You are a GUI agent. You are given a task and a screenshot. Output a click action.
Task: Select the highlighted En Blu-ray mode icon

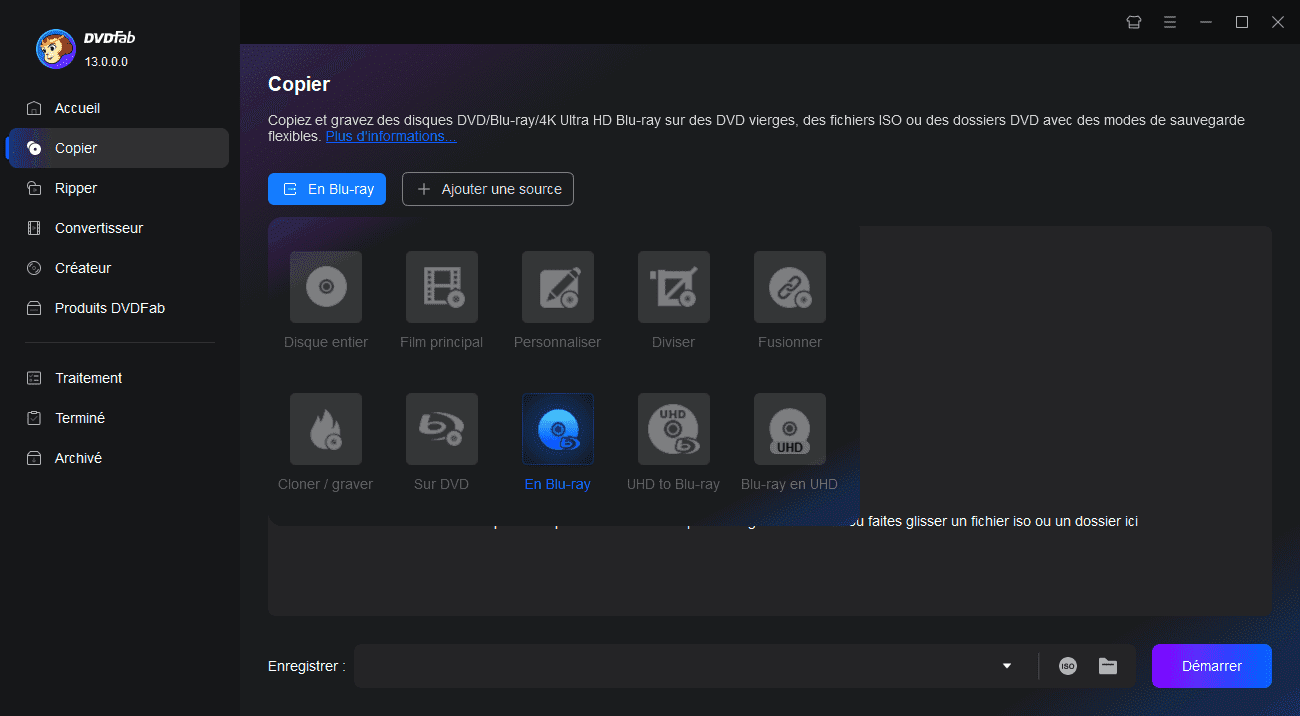(558, 429)
